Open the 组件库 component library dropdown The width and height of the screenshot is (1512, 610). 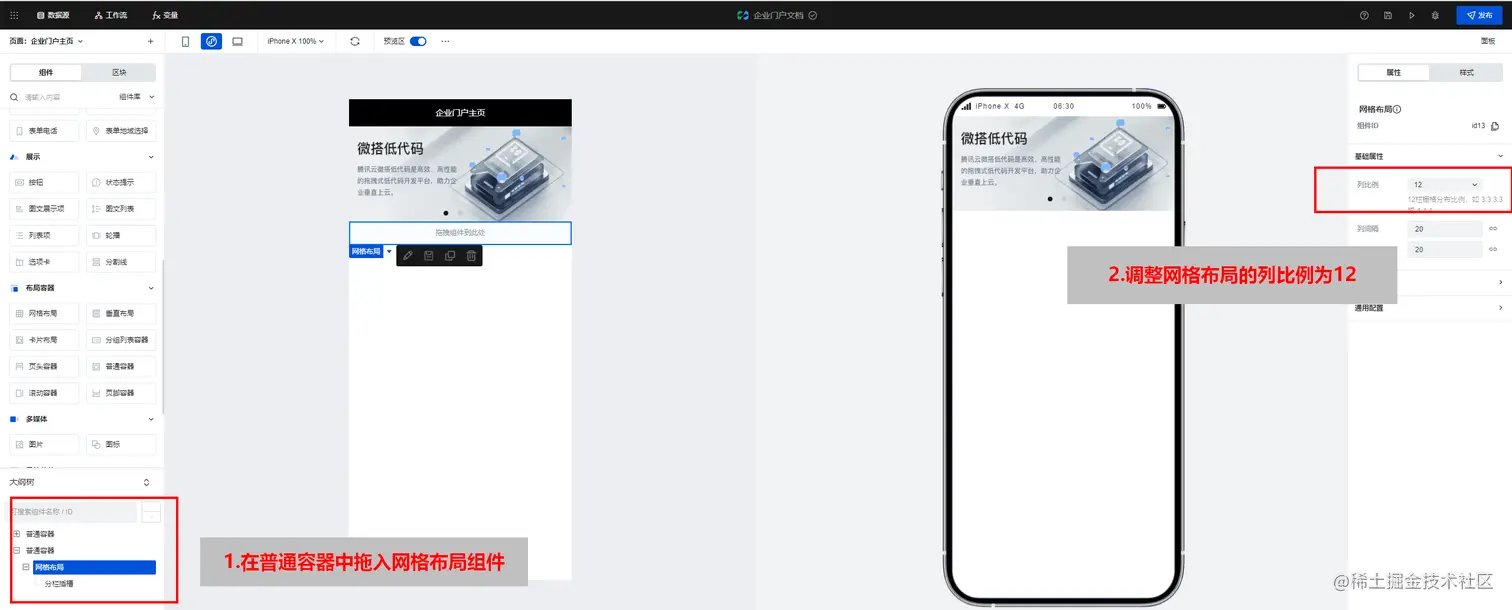[137, 97]
